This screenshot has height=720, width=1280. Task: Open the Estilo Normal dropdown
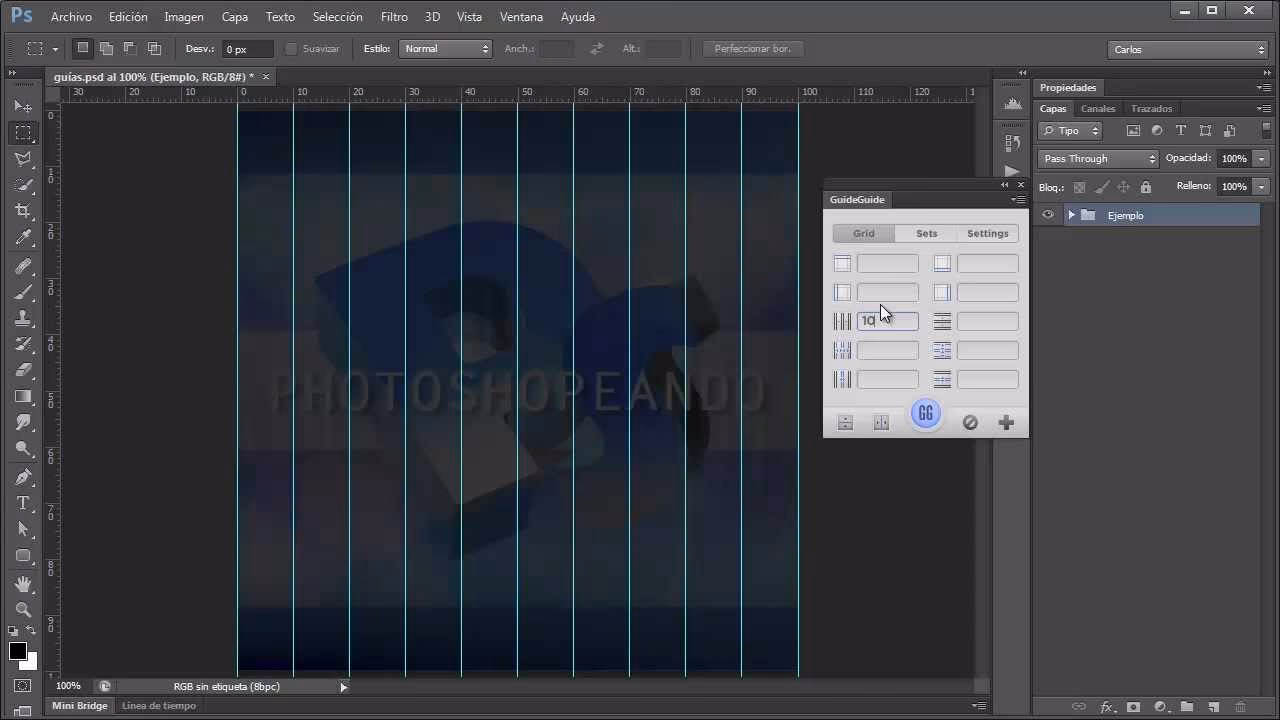tap(445, 48)
